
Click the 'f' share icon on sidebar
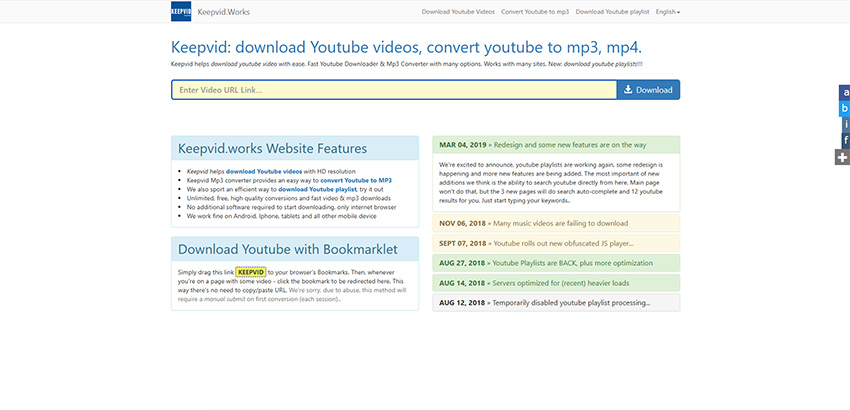(x=844, y=140)
